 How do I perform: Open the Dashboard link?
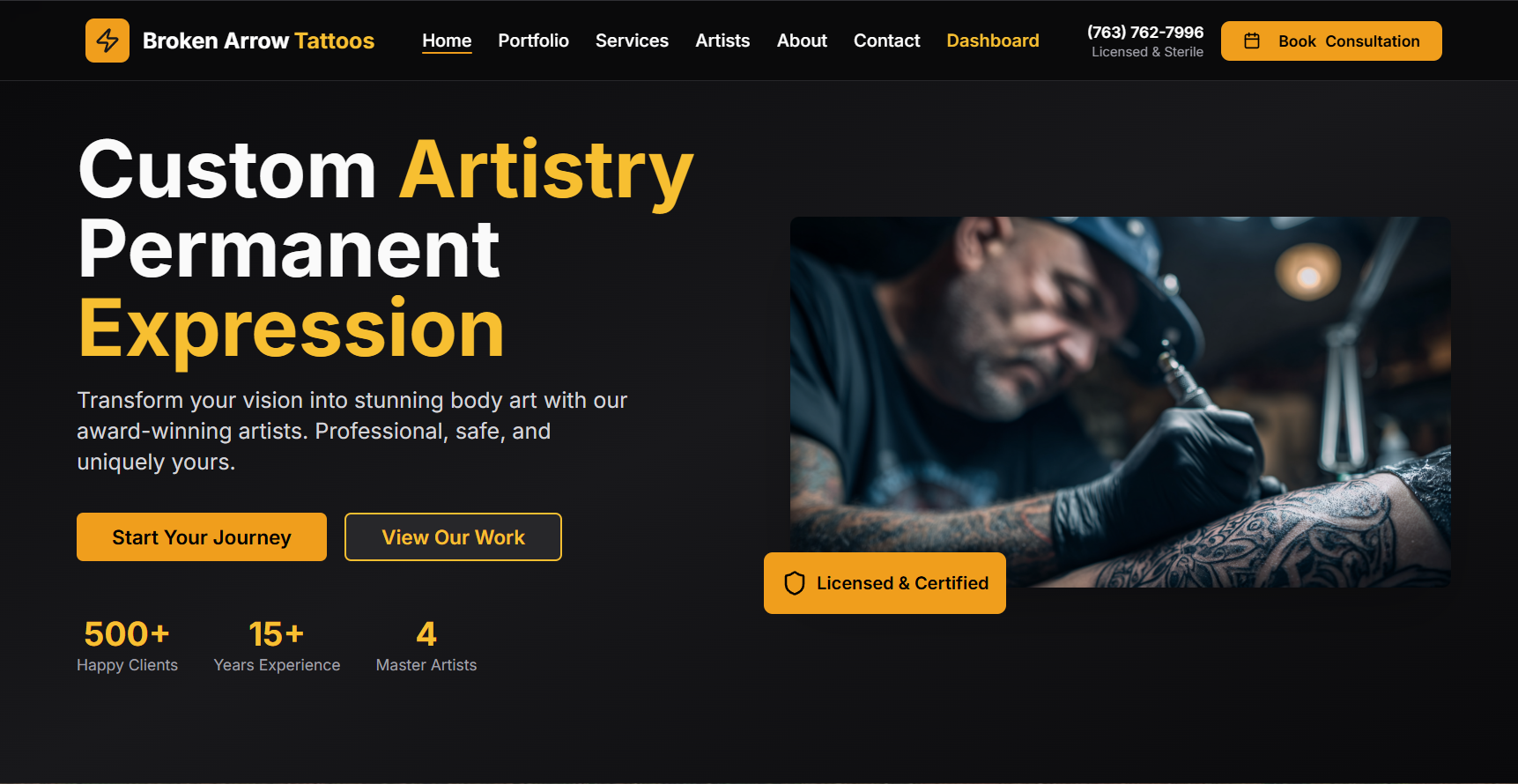993,41
